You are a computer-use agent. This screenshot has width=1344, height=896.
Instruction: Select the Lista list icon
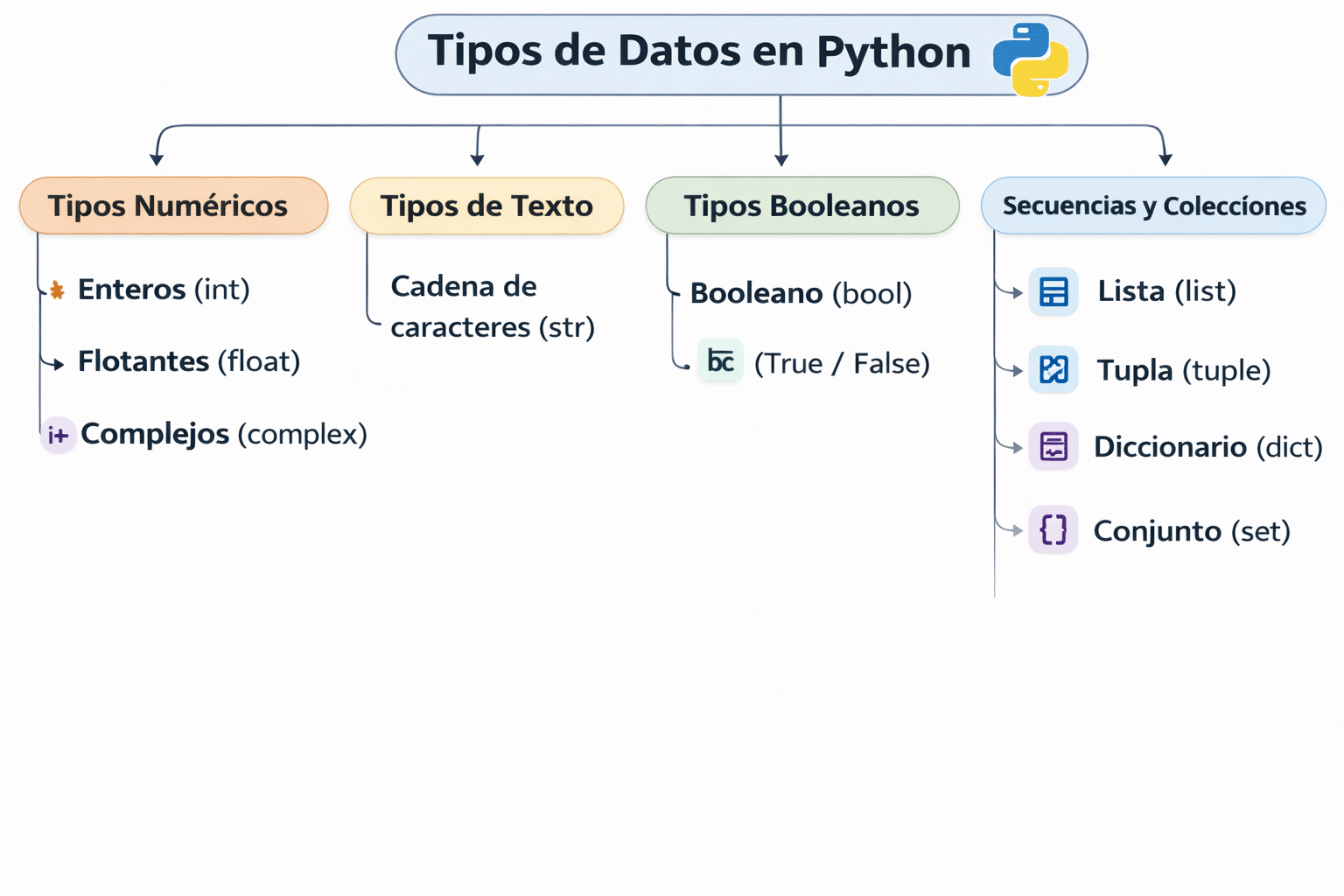pos(1053,291)
